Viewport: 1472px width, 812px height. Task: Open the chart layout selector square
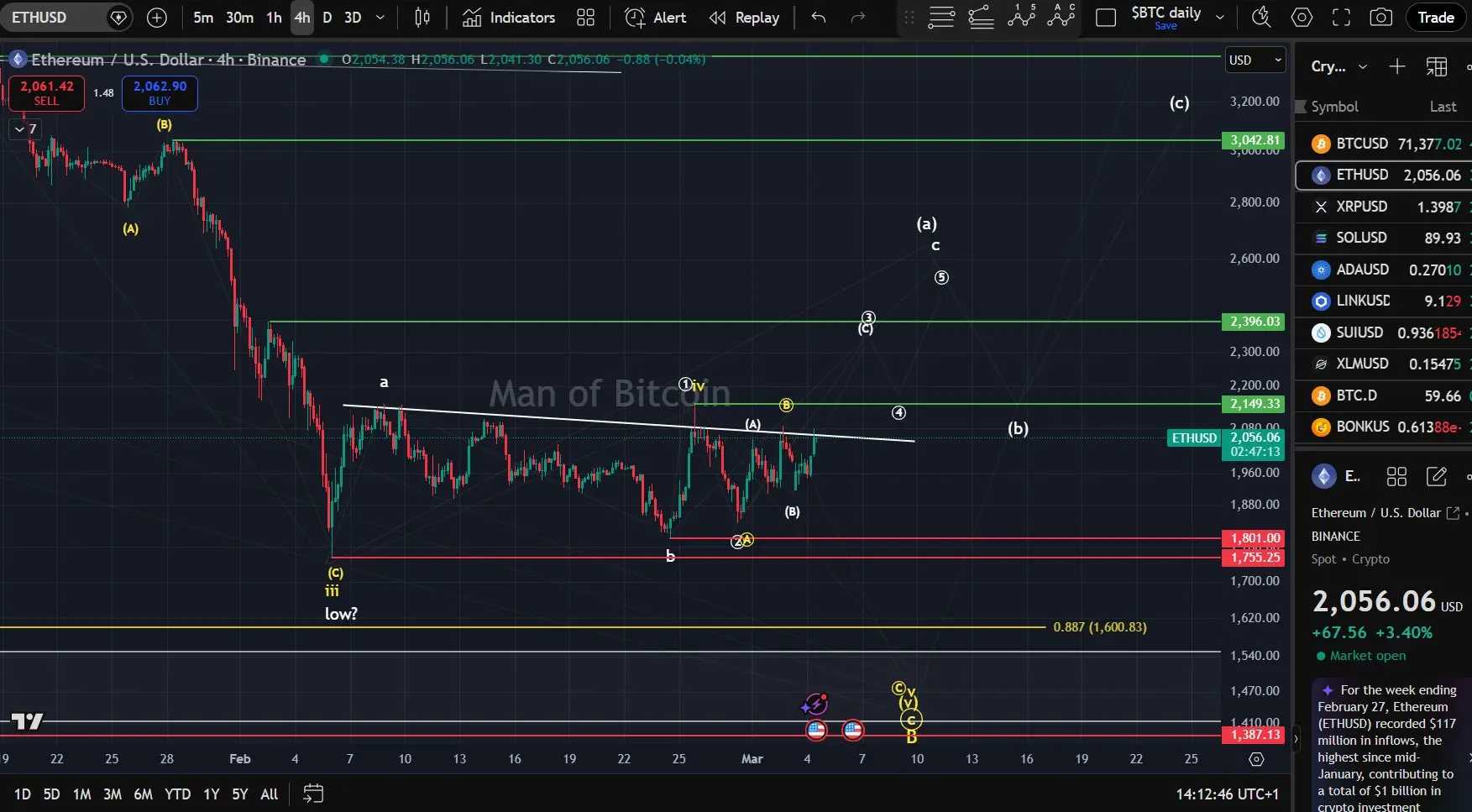[1106, 18]
